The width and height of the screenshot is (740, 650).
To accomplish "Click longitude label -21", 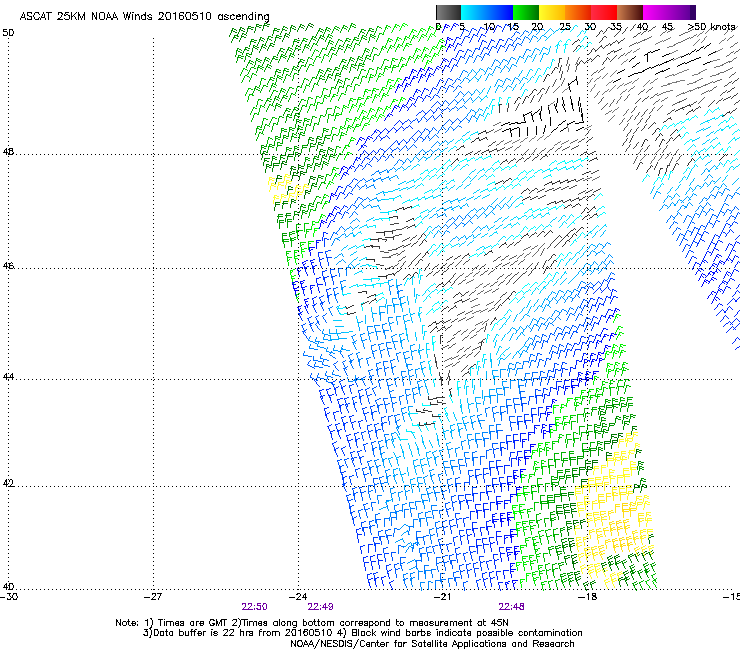I will pyautogui.click(x=442, y=597).
